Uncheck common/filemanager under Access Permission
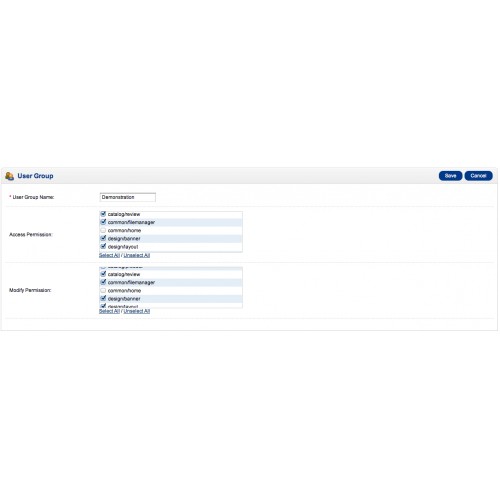The image size is (500, 500). pyautogui.click(x=103, y=222)
